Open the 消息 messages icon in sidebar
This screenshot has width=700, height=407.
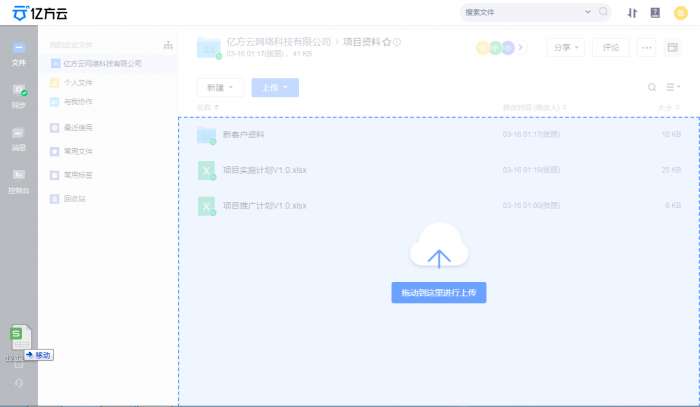[18, 138]
